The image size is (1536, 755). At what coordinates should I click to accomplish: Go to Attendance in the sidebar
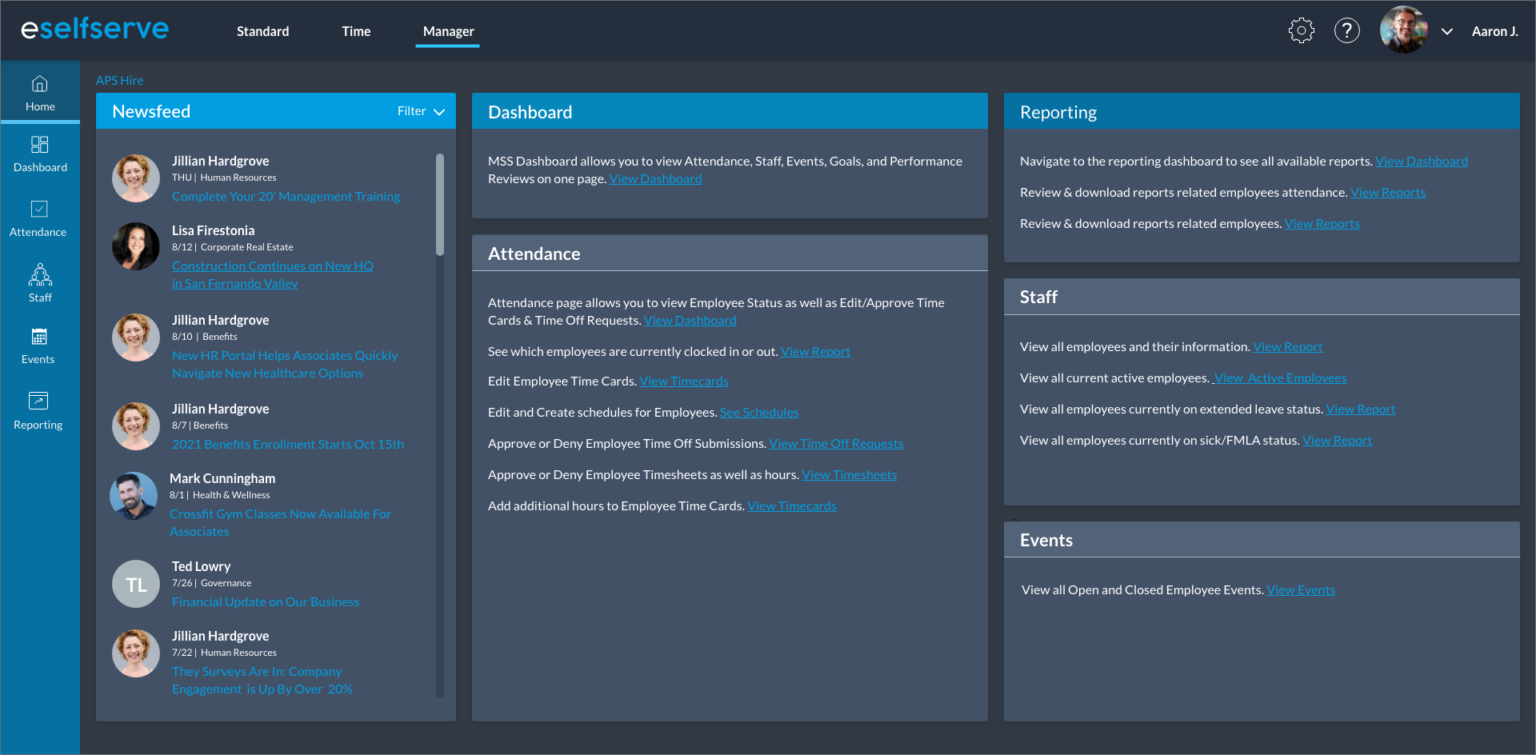(x=39, y=209)
